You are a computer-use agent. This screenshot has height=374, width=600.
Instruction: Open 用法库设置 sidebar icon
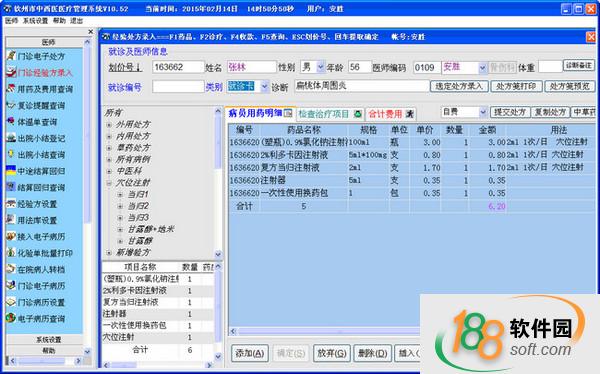[11, 220]
